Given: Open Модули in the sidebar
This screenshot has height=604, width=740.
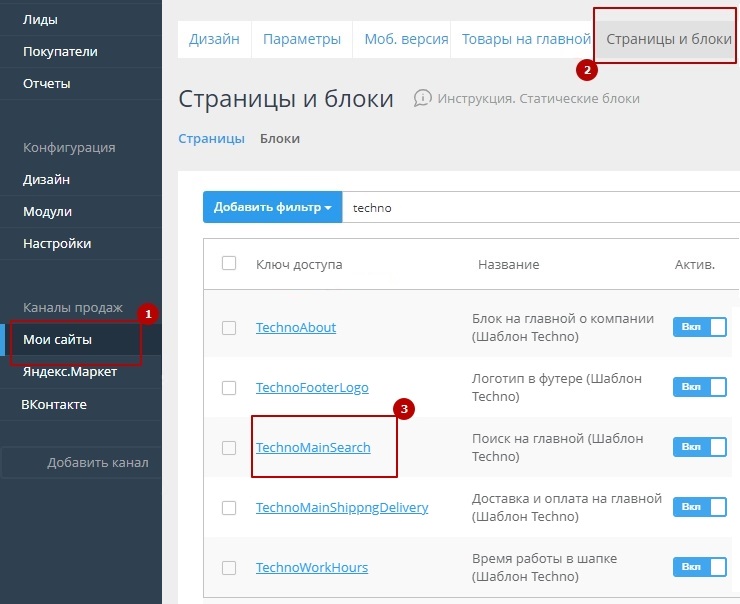Looking at the screenshot, I should [47, 212].
